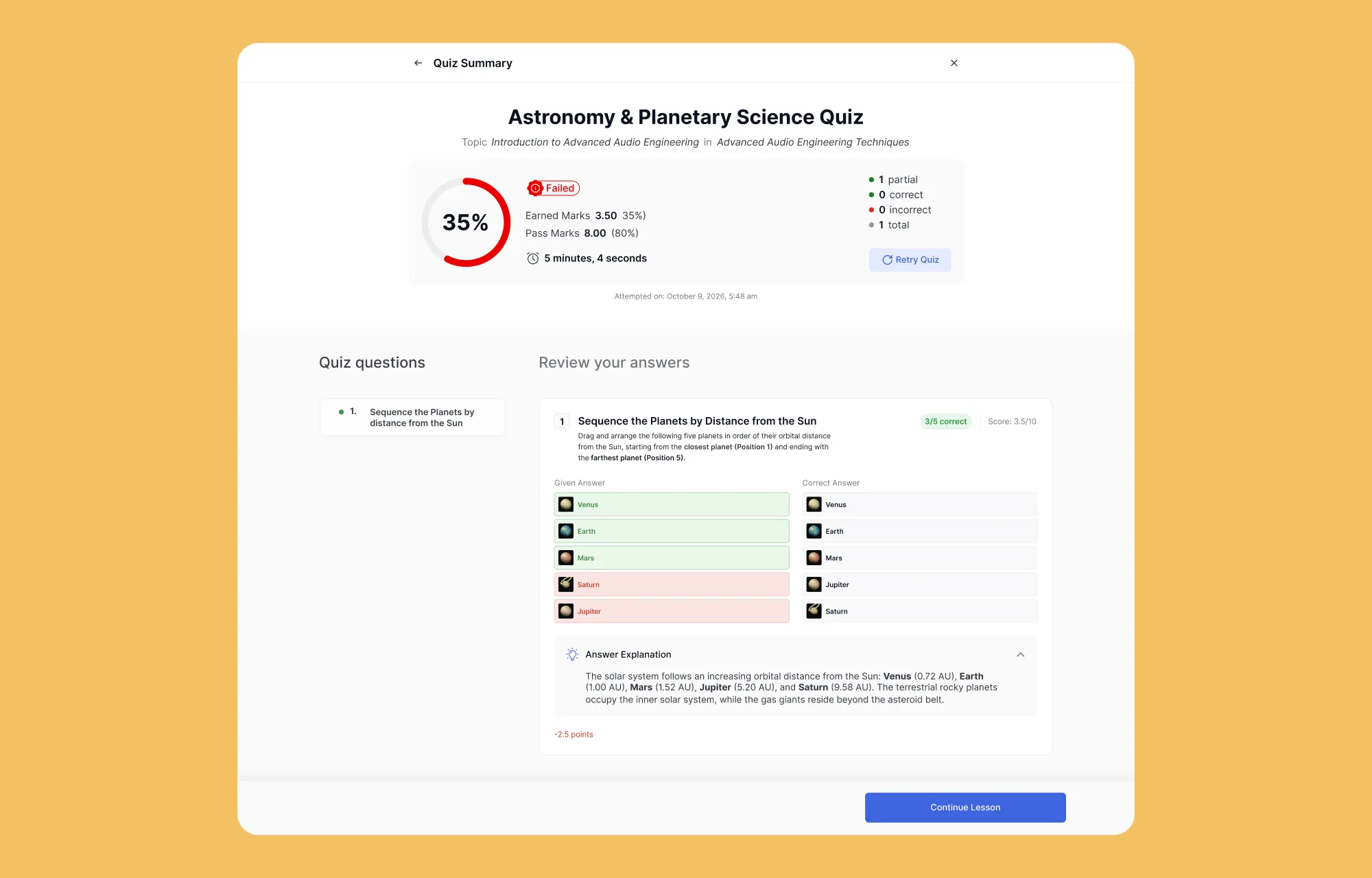Click the Saturn icon in the Given Answer list
Image resolution: width=1372 pixels, height=878 pixels.
pyautogui.click(x=566, y=584)
